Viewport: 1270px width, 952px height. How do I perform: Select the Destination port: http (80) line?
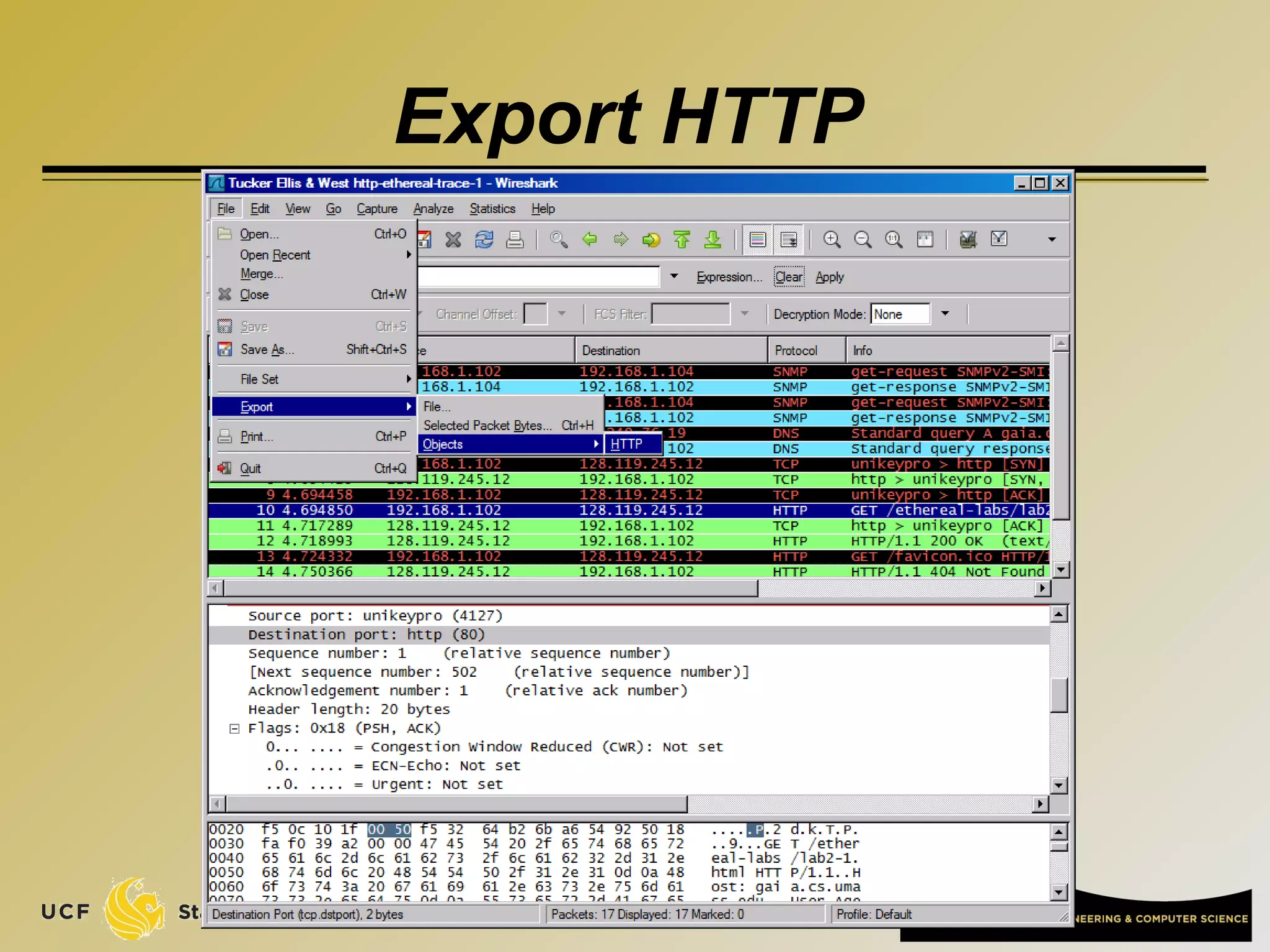point(629,635)
